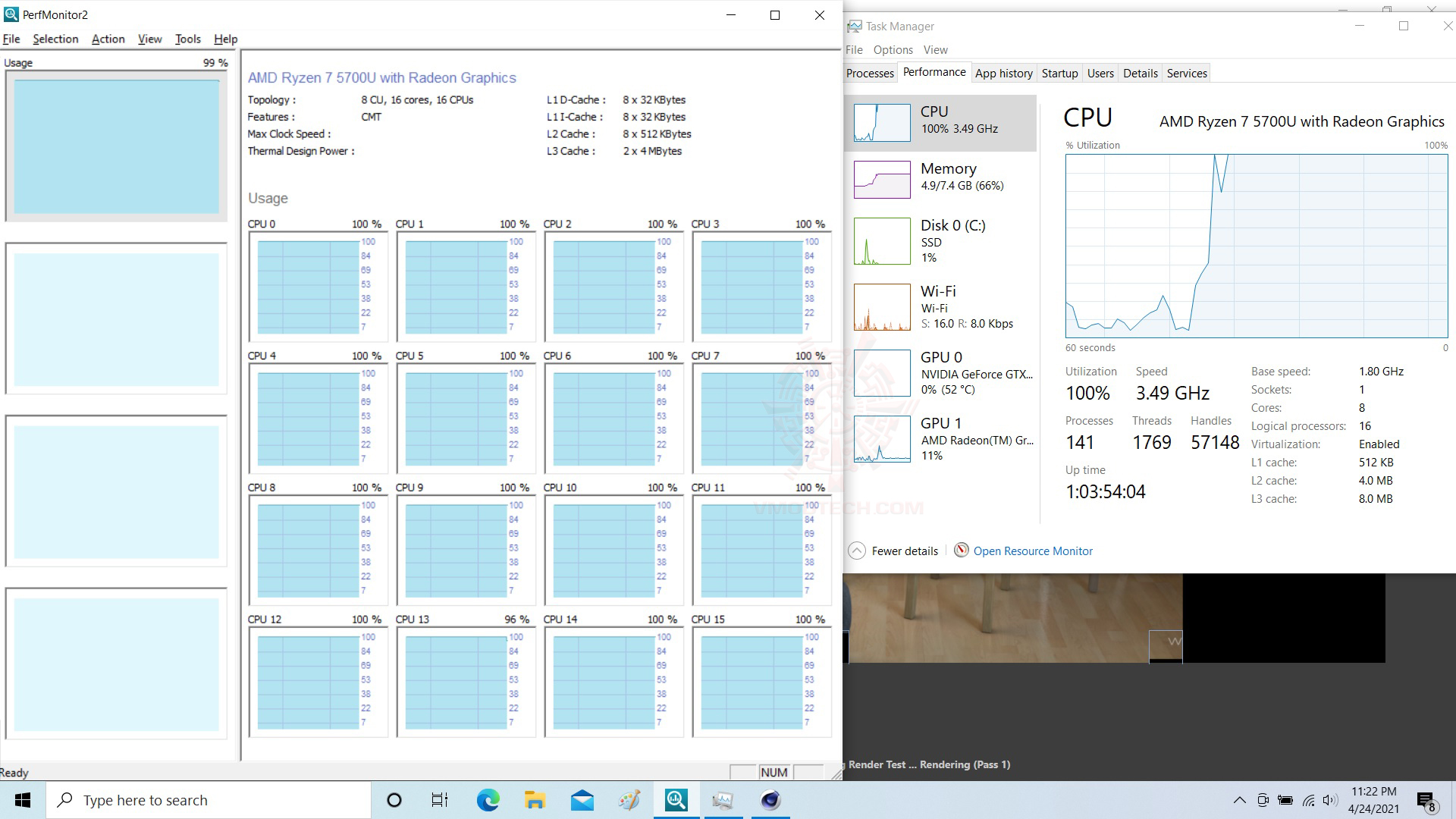Open the Tools menu in PerfMonitor2
The image size is (1456, 819).
click(x=187, y=39)
